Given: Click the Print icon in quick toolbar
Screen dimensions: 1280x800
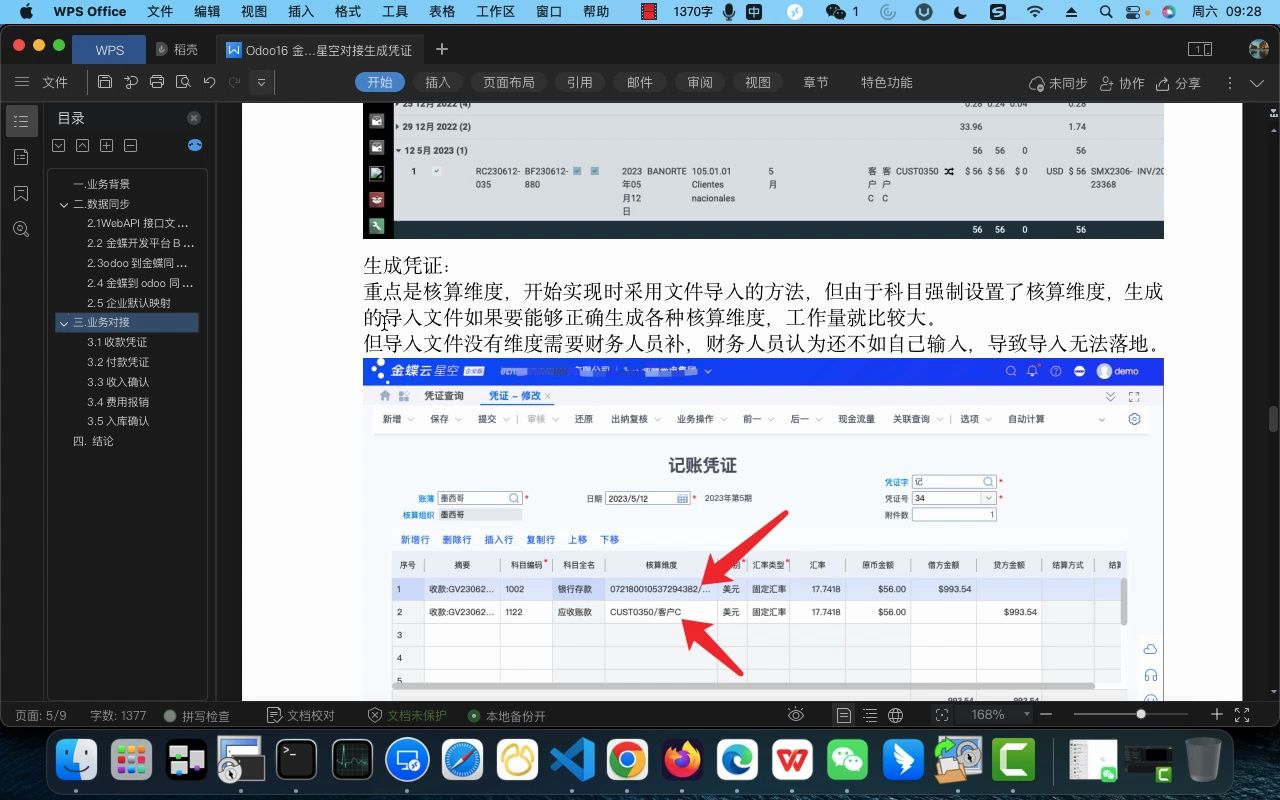Looking at the screenshot, I should tap(157, 83).
